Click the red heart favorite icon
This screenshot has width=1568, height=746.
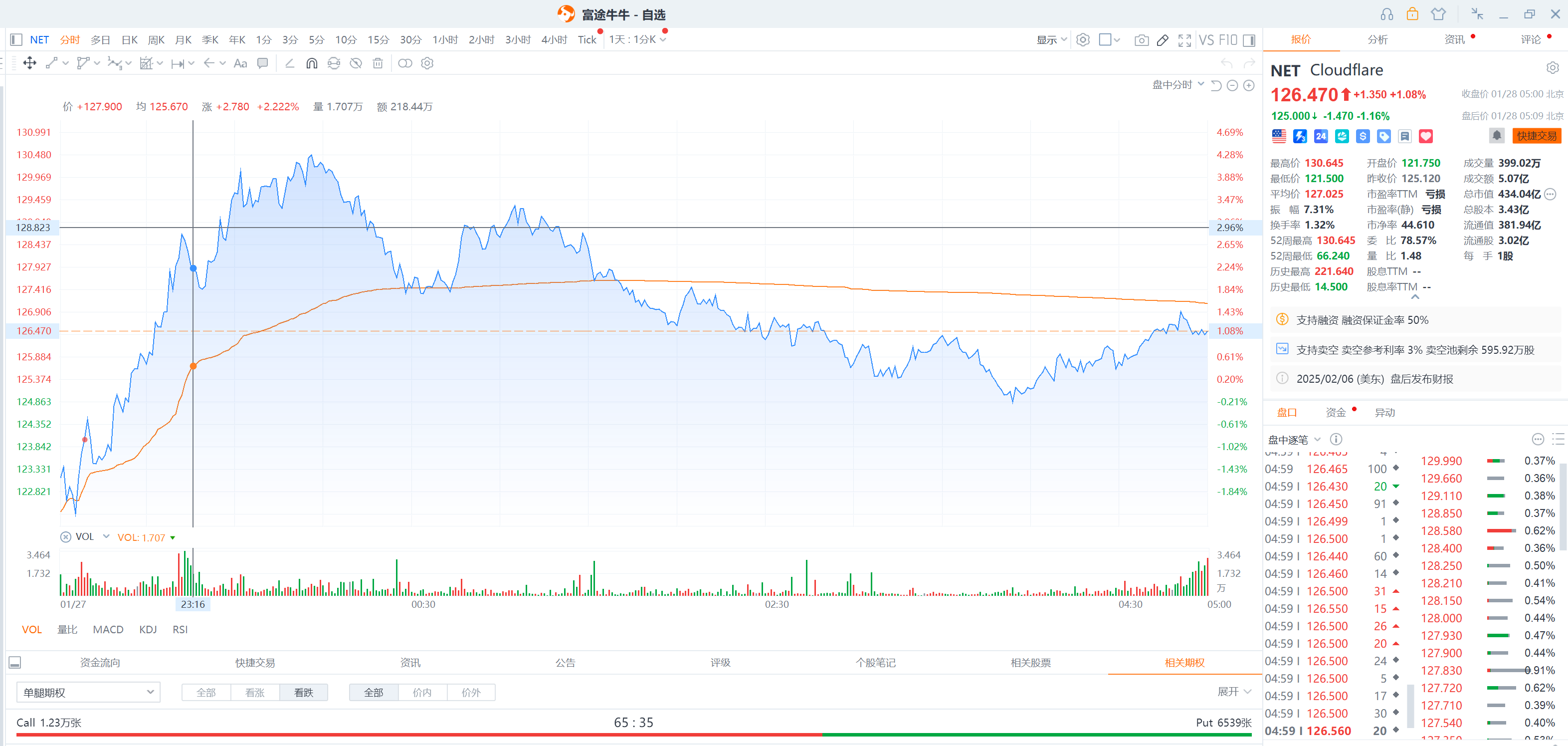point(1426,136)
